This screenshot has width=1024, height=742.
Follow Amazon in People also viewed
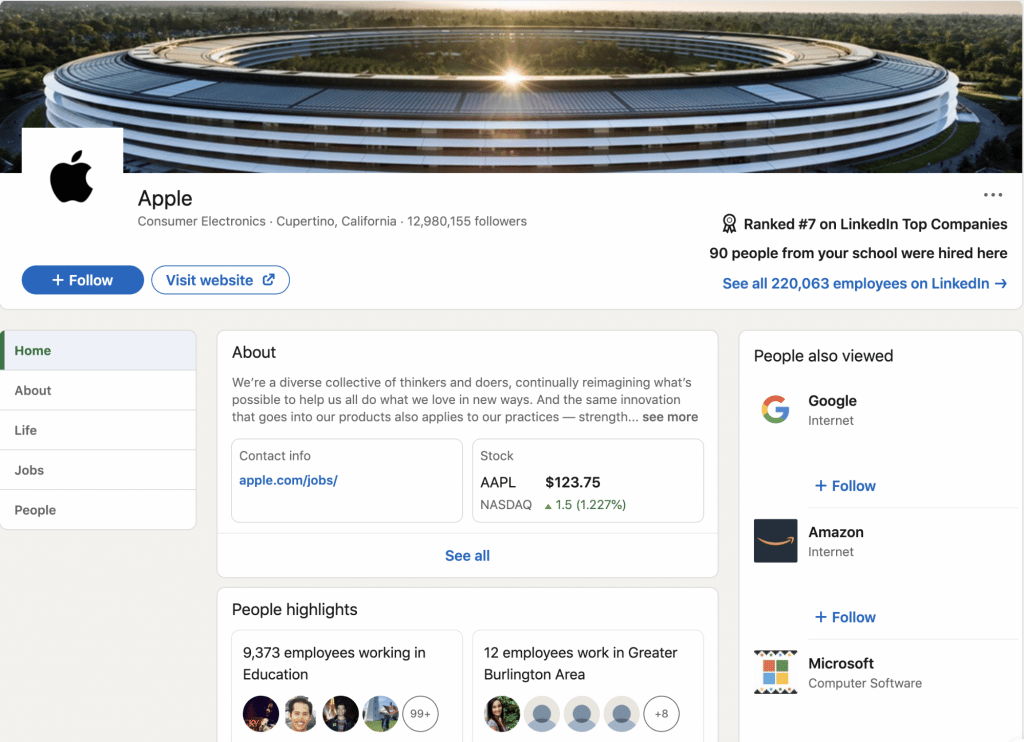pos(845,617)
